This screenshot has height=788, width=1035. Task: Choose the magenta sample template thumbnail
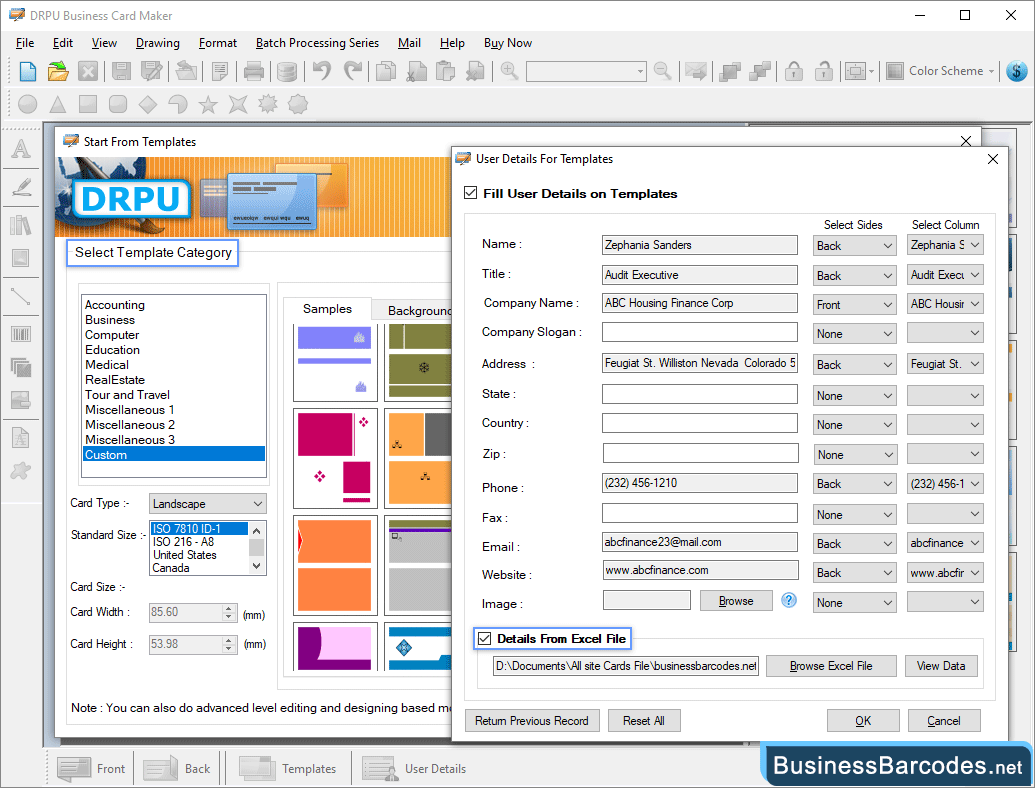[x=335, y=458]
